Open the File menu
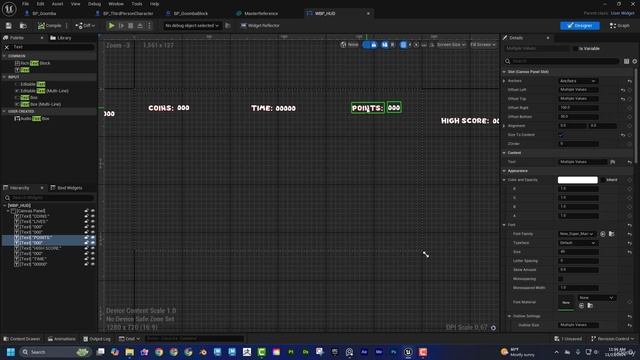Viewport: 640px width, 360px height. coord(25,4)
